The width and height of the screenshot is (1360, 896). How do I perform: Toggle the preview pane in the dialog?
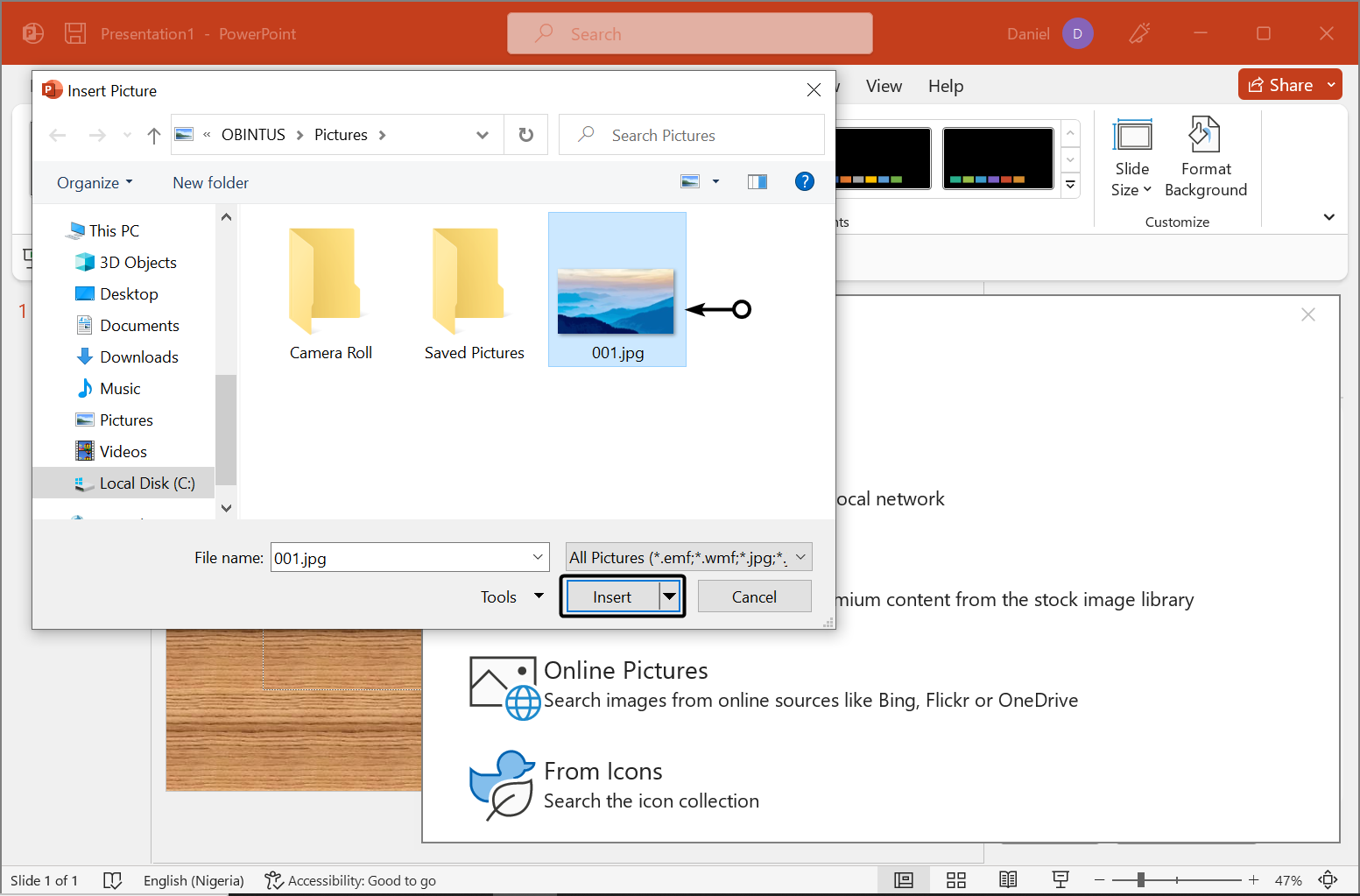click(x=757, y=181)
